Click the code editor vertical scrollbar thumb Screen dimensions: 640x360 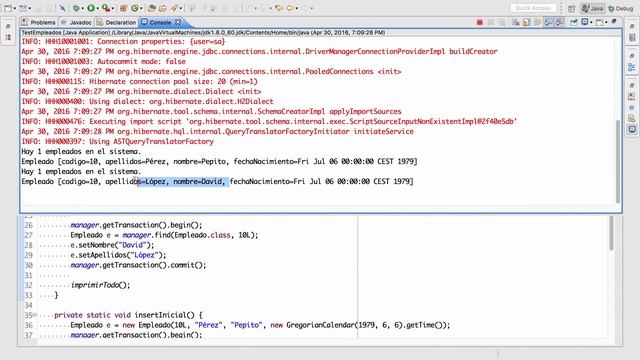[x=611, y=233]
